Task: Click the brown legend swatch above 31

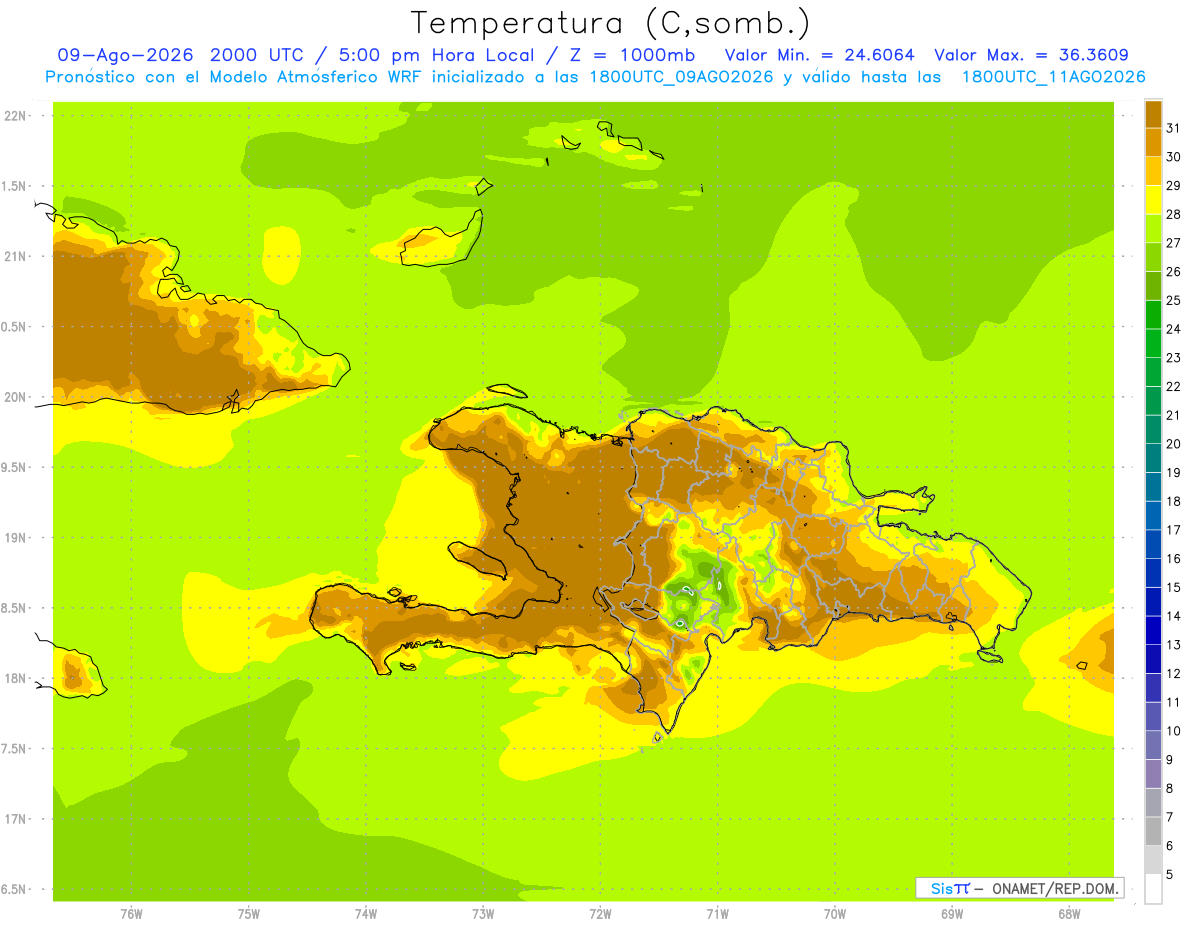Action: [x=1153, y=113]
